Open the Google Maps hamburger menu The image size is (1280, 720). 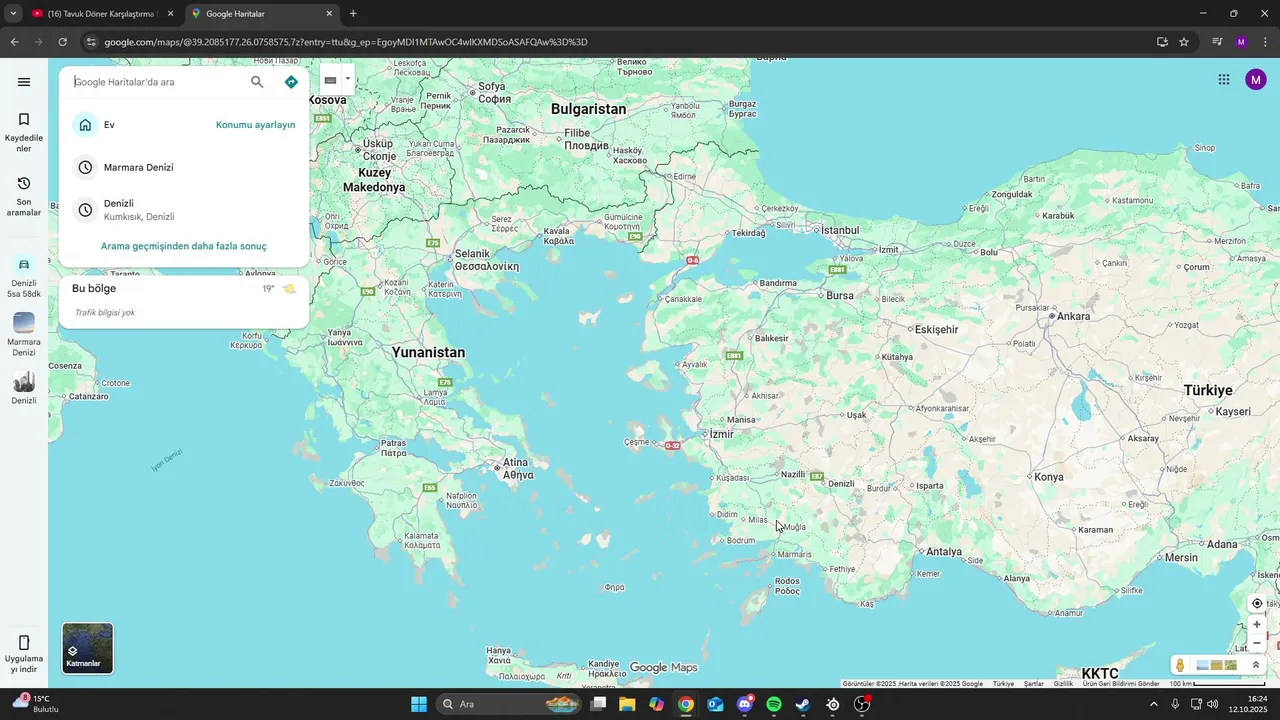24,82
